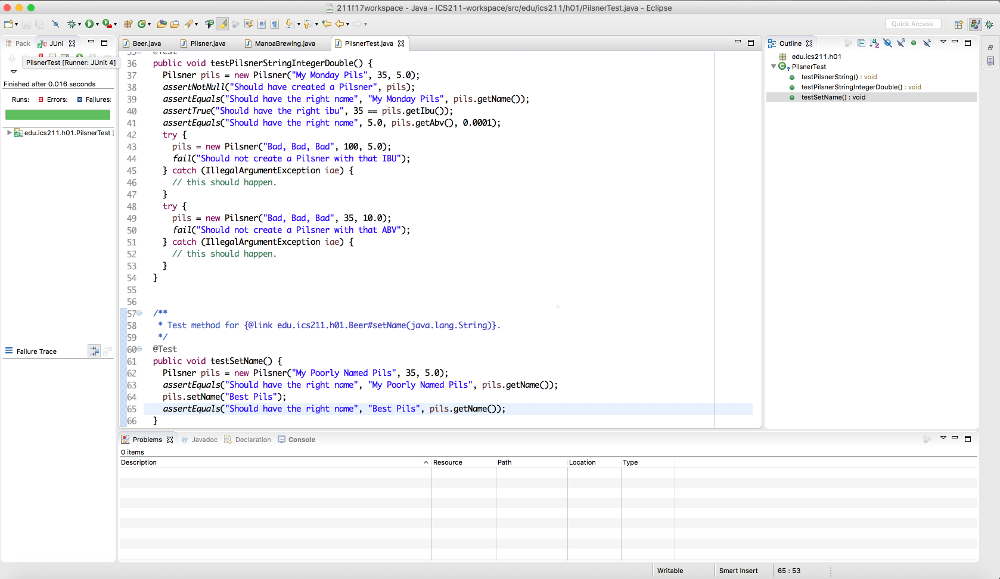Click the New file toolbar icon
The width and height of the screenshot is (1000, 579).
point(9,23)
